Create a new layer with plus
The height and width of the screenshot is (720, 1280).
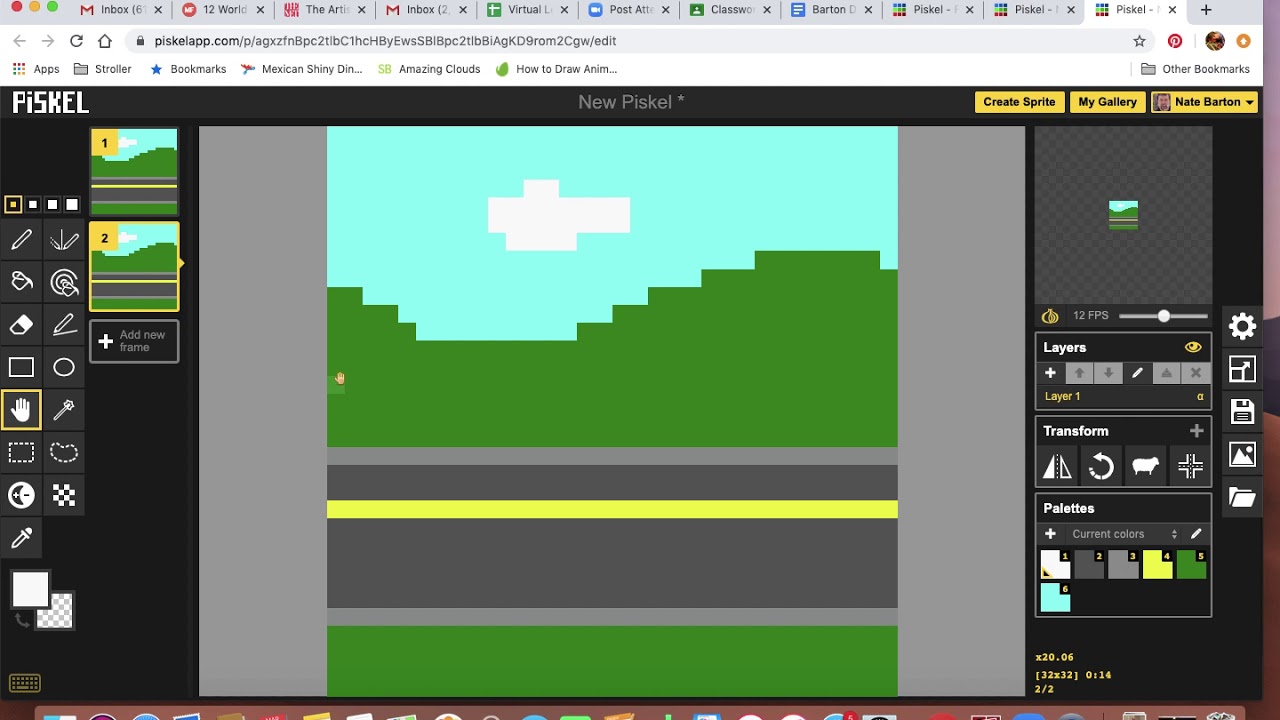1050,373
